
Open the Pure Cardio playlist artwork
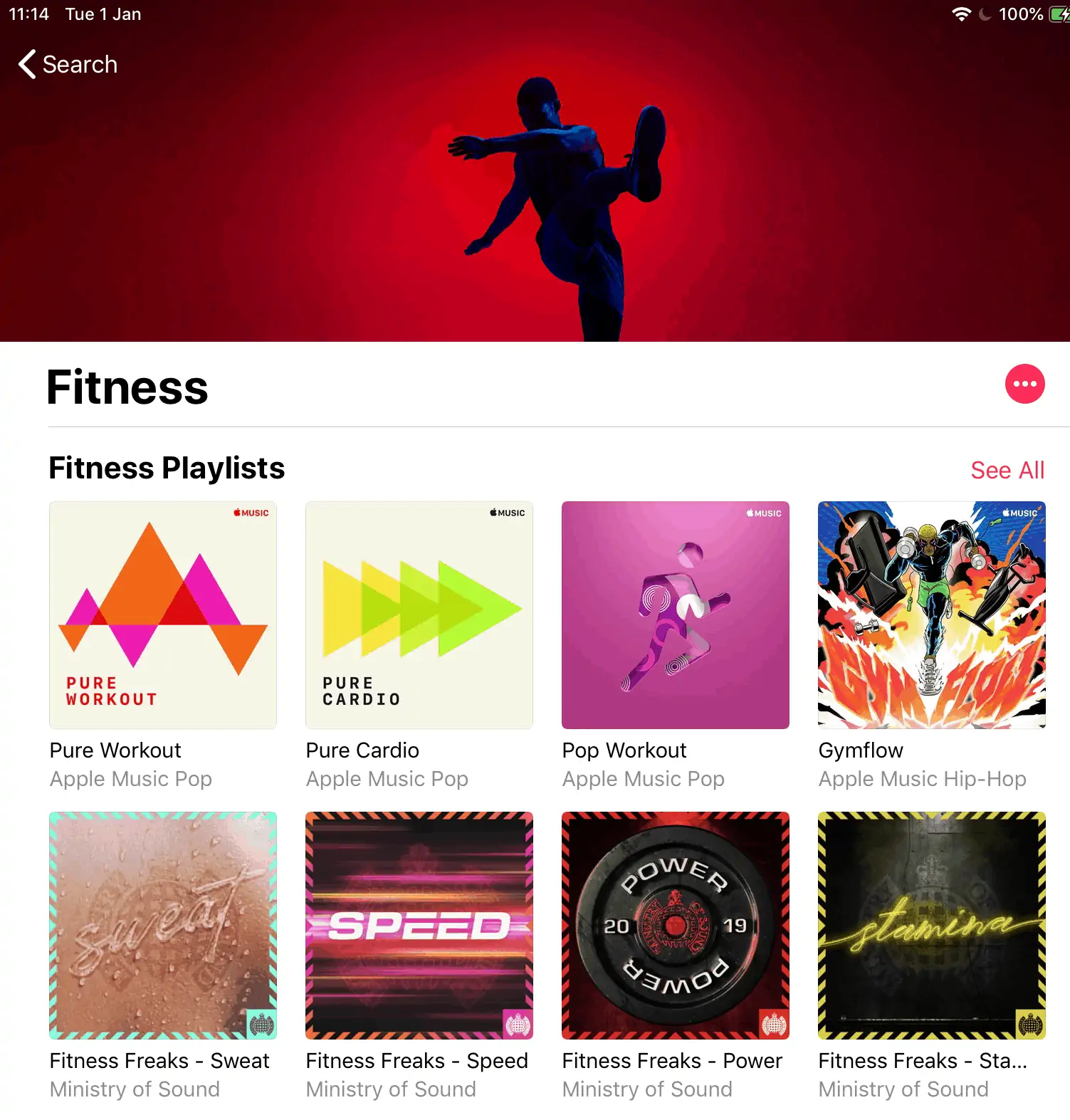coord(419,615)
